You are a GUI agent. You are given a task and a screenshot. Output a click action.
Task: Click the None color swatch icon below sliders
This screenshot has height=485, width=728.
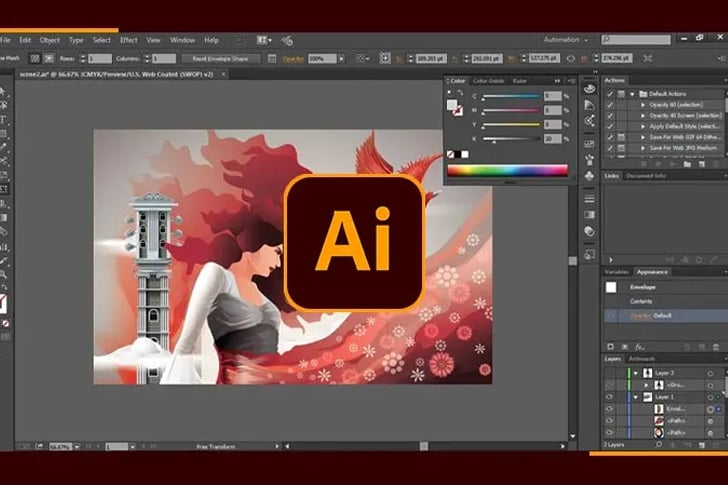tap(452, 155)
